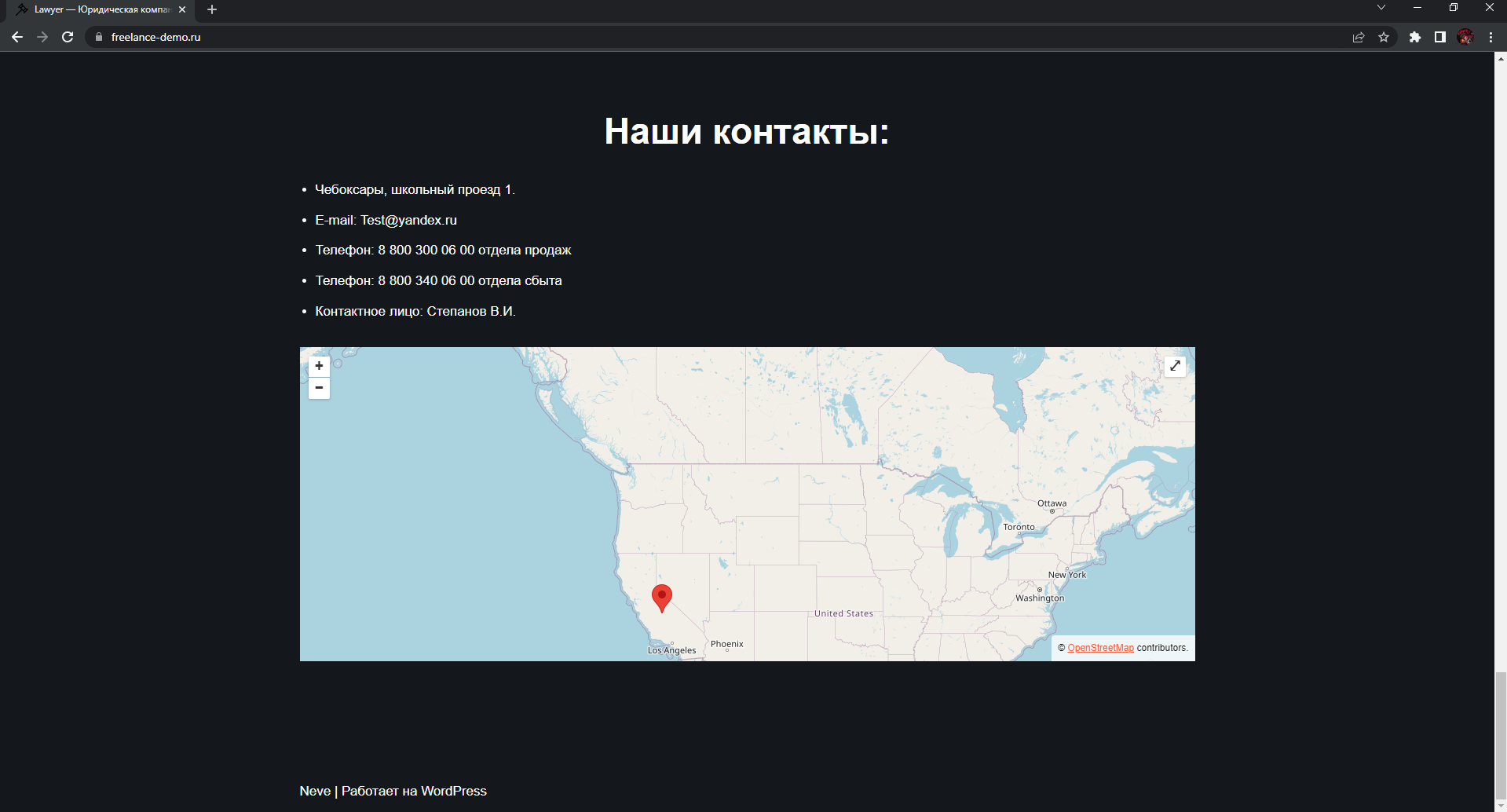This screenshot has height=812, width=1507.
Task: Open the tab search dropdown arrow
Action: click(1381, 8)
